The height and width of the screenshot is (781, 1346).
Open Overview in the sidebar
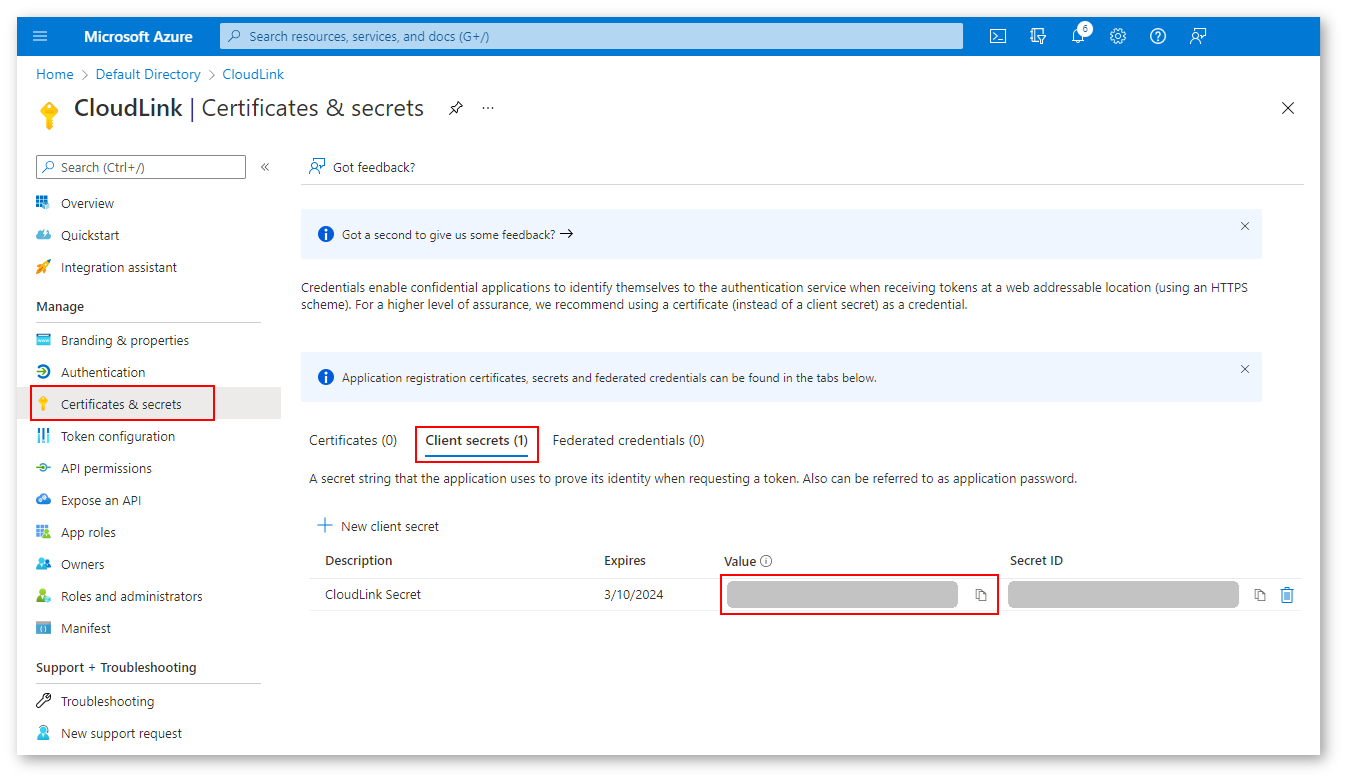87,203
